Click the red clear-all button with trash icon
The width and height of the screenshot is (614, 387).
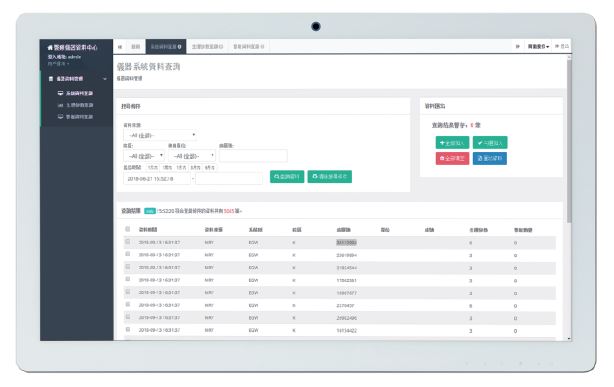coord(452,158)
